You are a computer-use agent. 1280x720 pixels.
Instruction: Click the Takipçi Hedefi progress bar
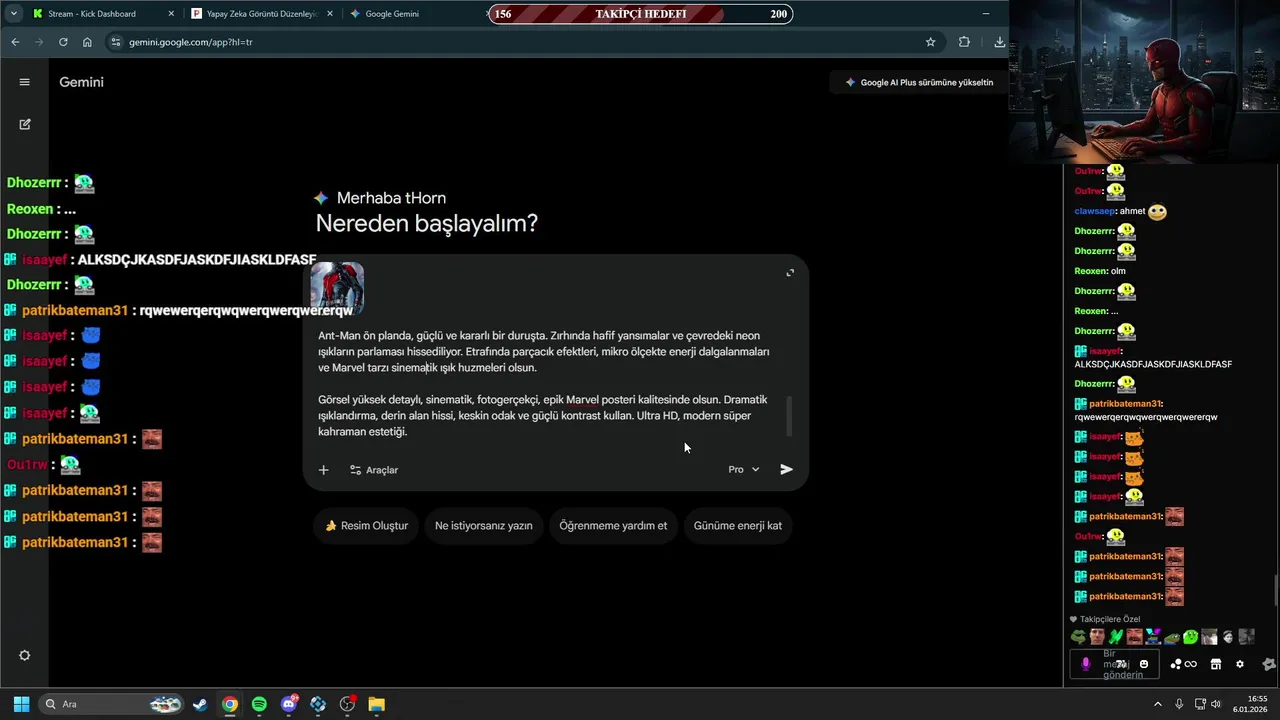click(641, 14)
